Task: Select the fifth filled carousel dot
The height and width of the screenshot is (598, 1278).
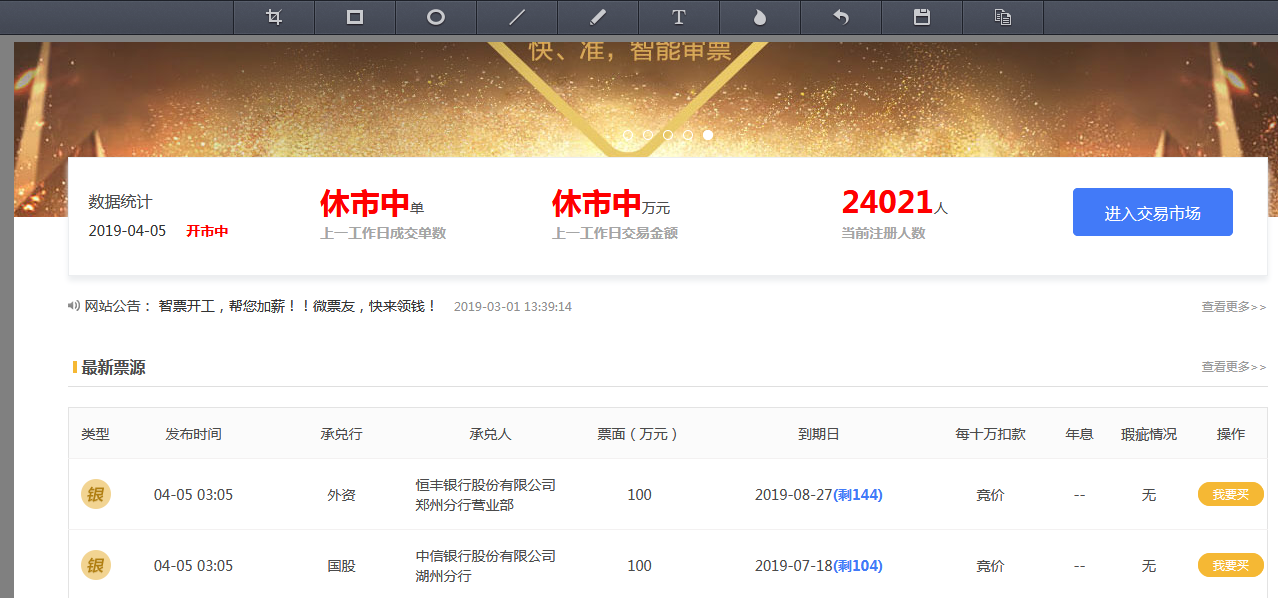Action: tap(708, 134)
